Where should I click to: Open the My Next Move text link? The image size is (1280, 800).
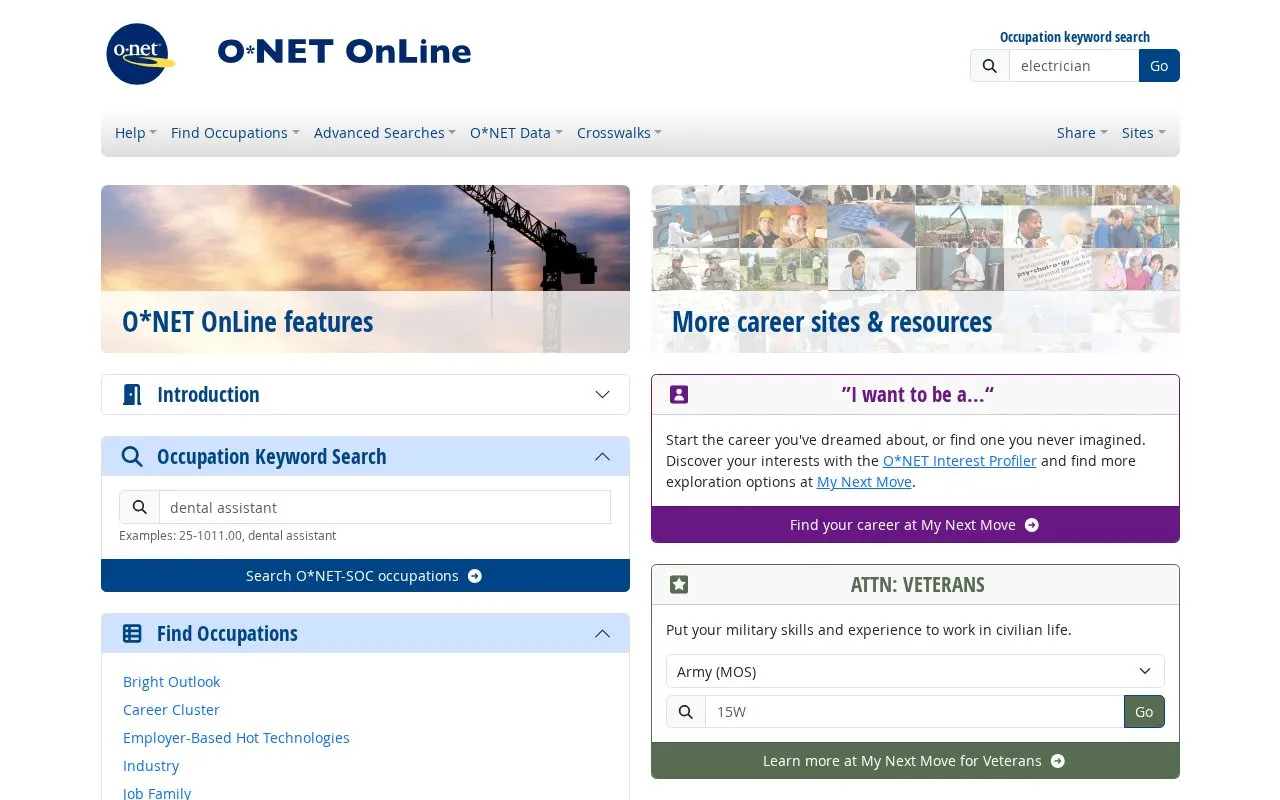point(864,482)
